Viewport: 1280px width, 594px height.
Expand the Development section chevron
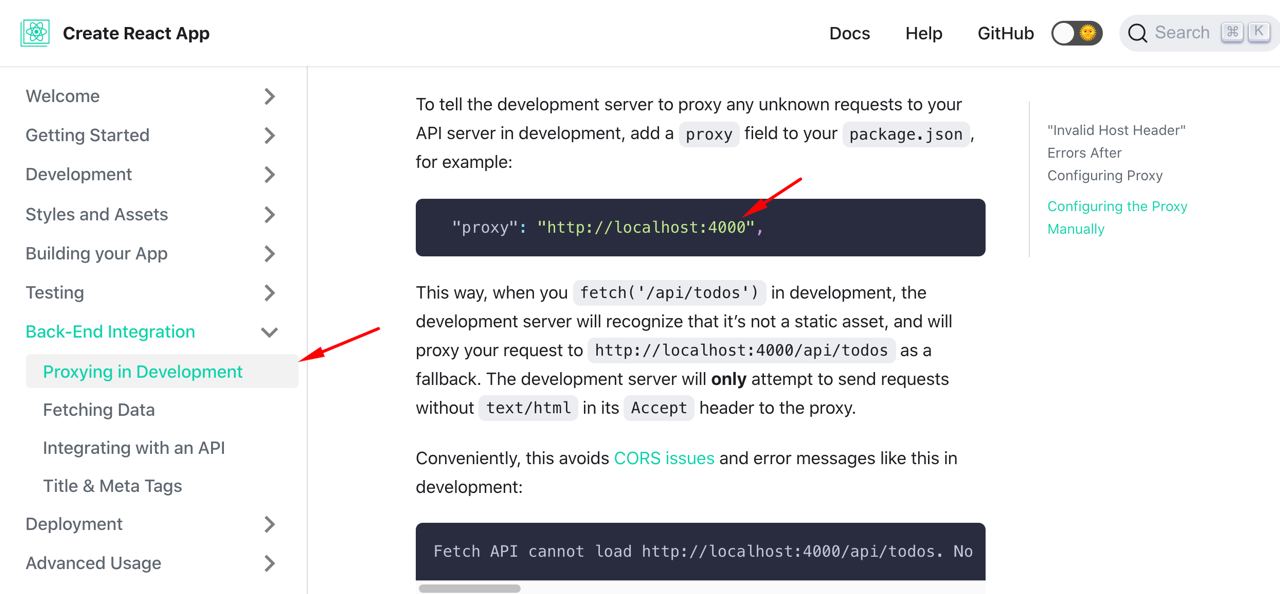point(269,174)
